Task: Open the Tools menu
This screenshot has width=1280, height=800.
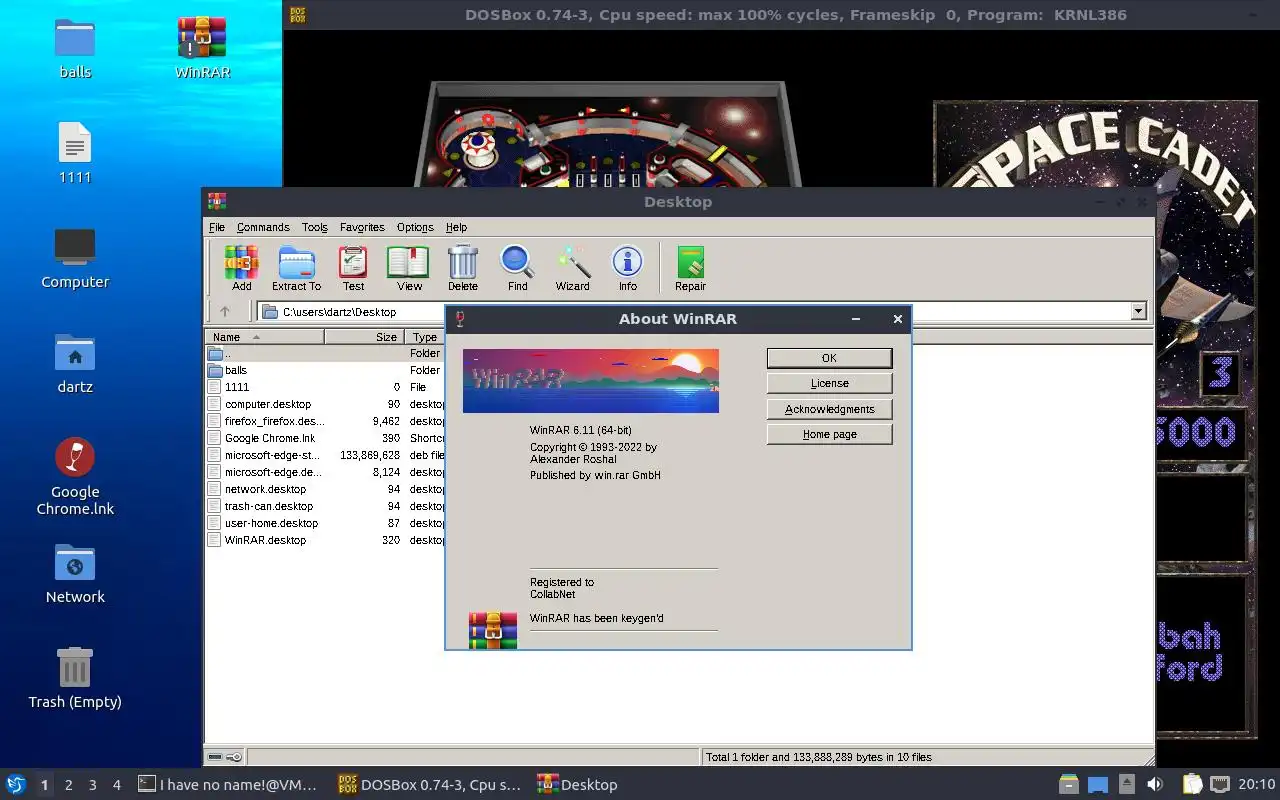Action: pos(315,227)
